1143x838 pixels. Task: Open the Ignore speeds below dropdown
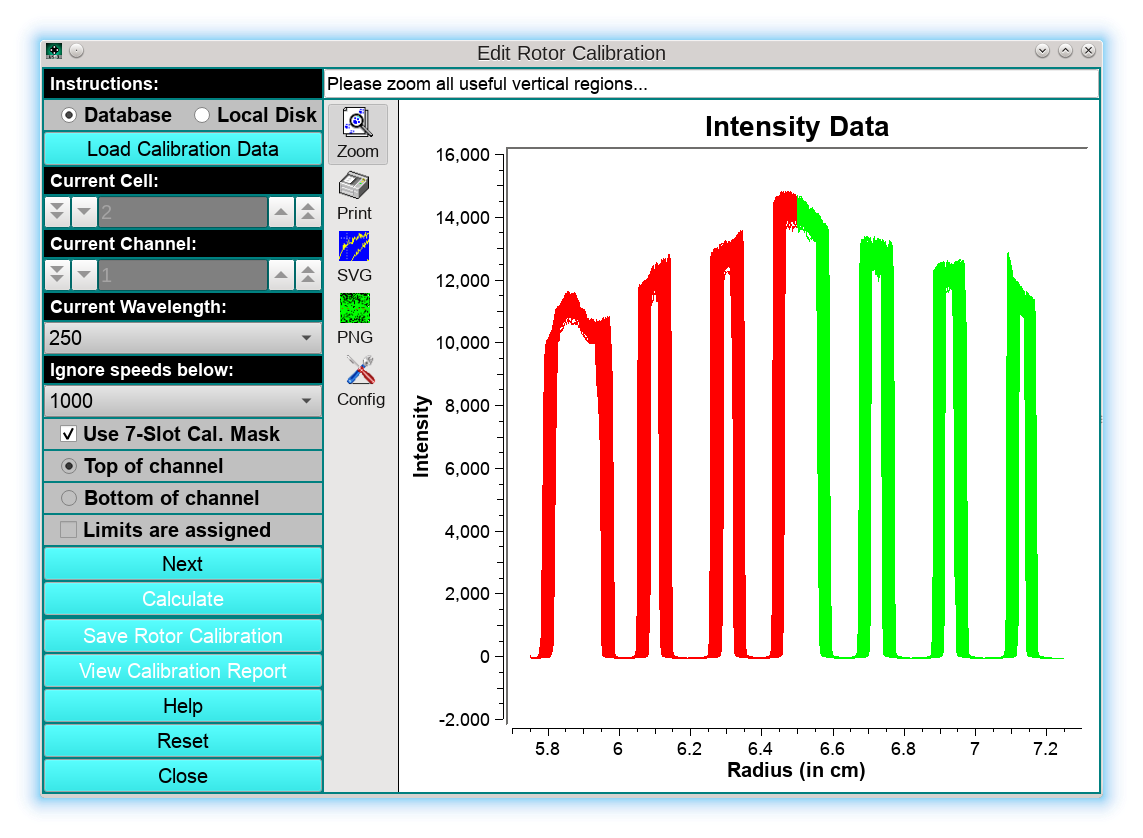click(x=182, y=401)
